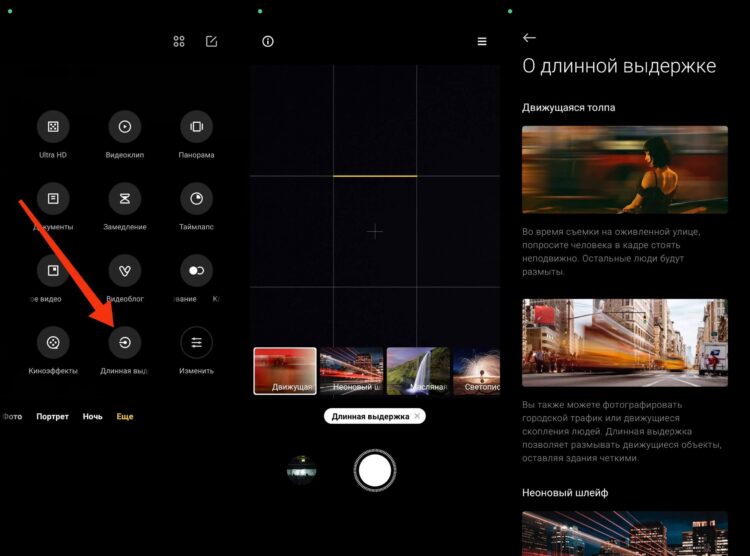750x556 pixels.
Task: Open Изменить to rearrange modes
Action: [x=196, y=343]
